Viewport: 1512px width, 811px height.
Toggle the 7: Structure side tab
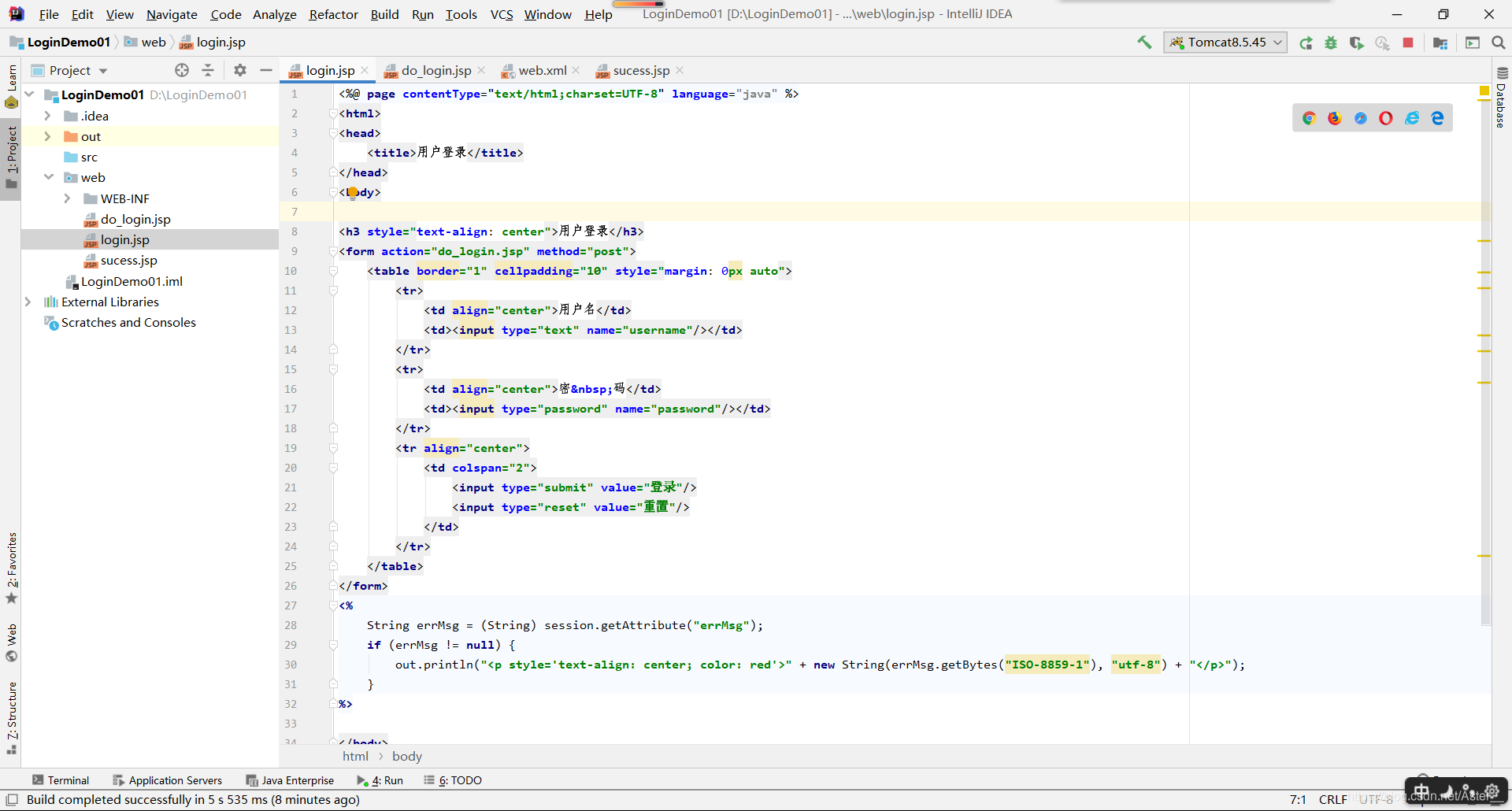[x=11, y=718]
